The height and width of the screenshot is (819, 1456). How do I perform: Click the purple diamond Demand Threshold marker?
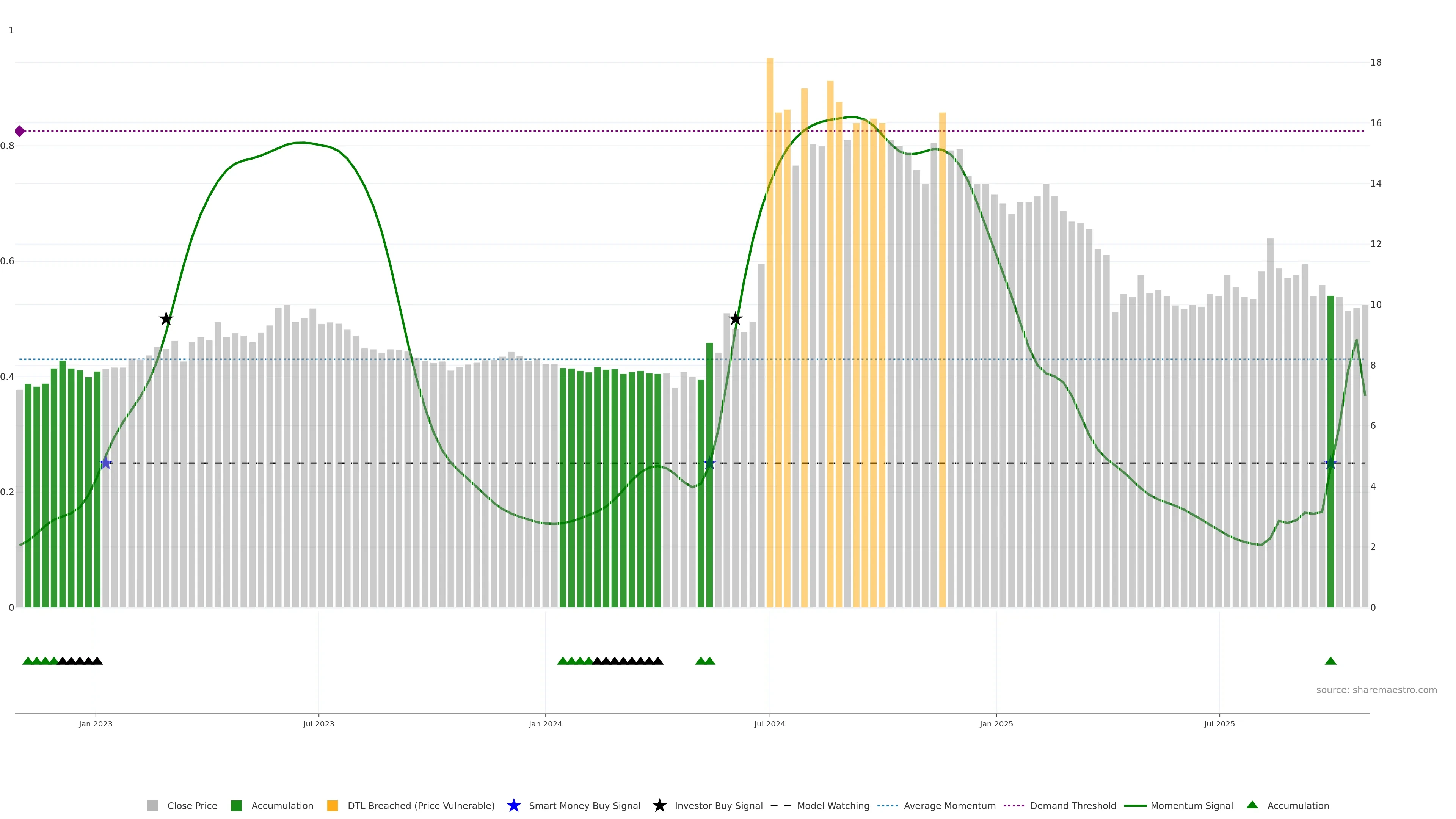pos(20,131)
